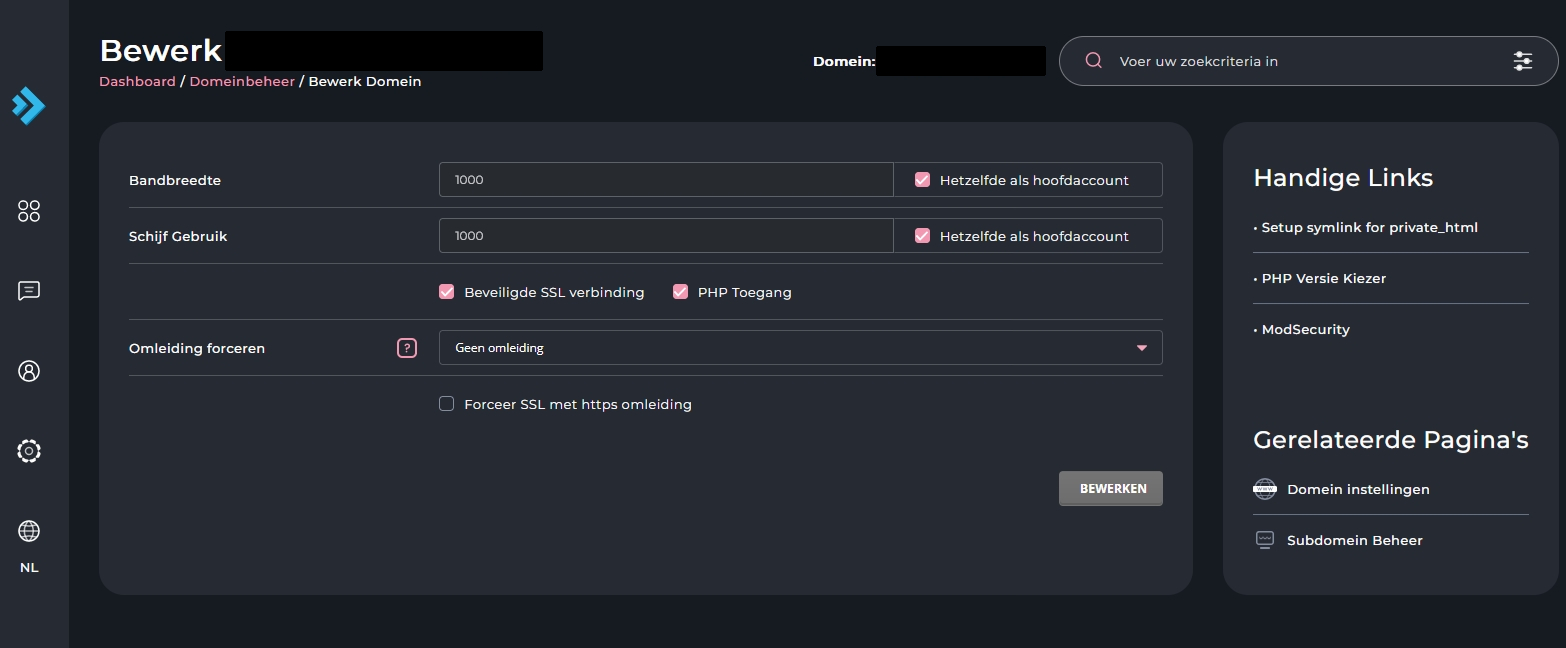Uncheck Bandbreedte 'Hetzelfde als hoofdaccount' checkbox
Screen dimensions: 1566x648
pyautogui.click(x=923, y=180)
